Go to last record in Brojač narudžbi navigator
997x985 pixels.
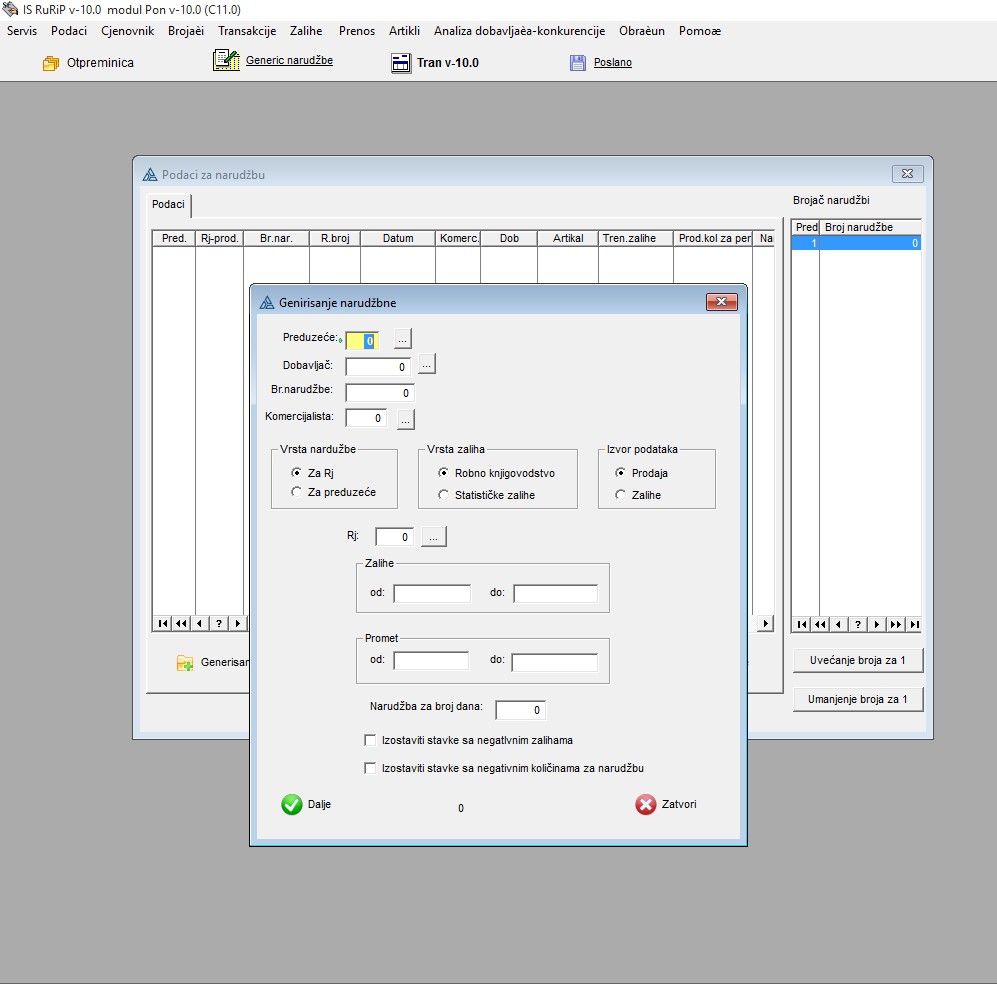click(x=914, y=624)
